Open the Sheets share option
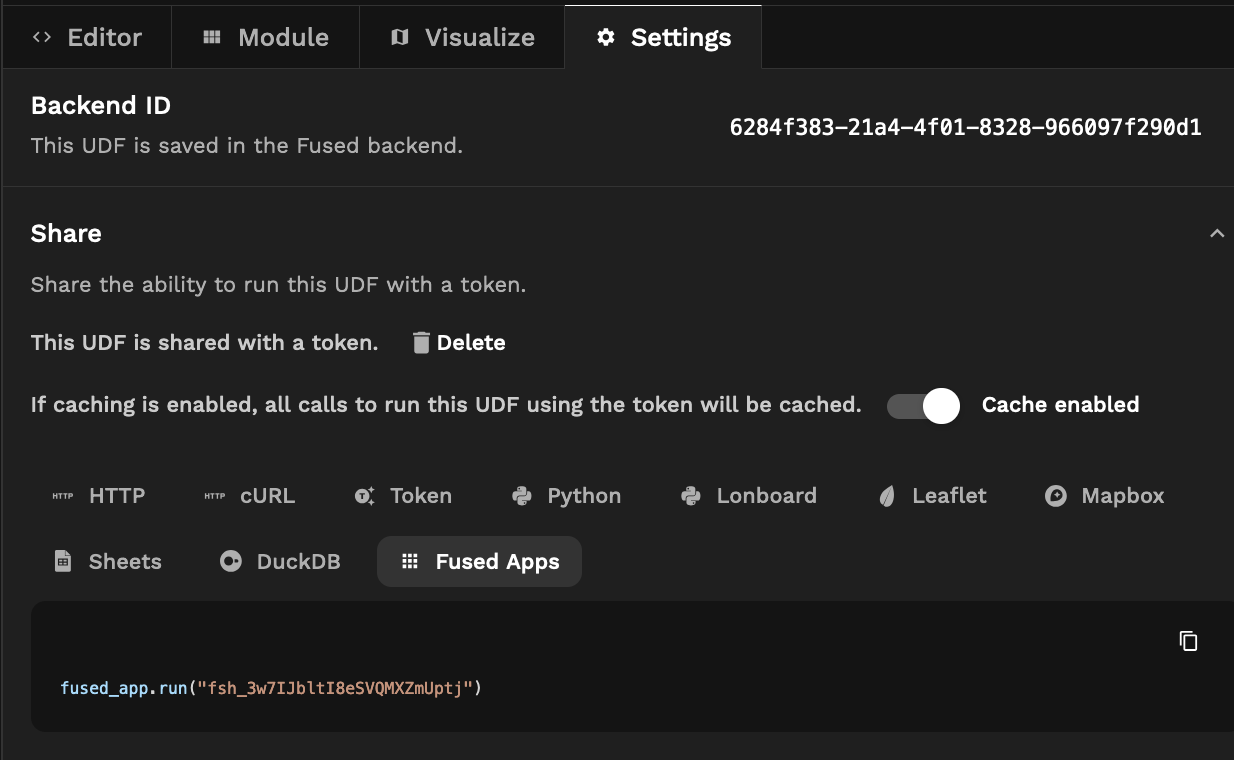This screenshot has height=760, width=1234. point(107,562)
